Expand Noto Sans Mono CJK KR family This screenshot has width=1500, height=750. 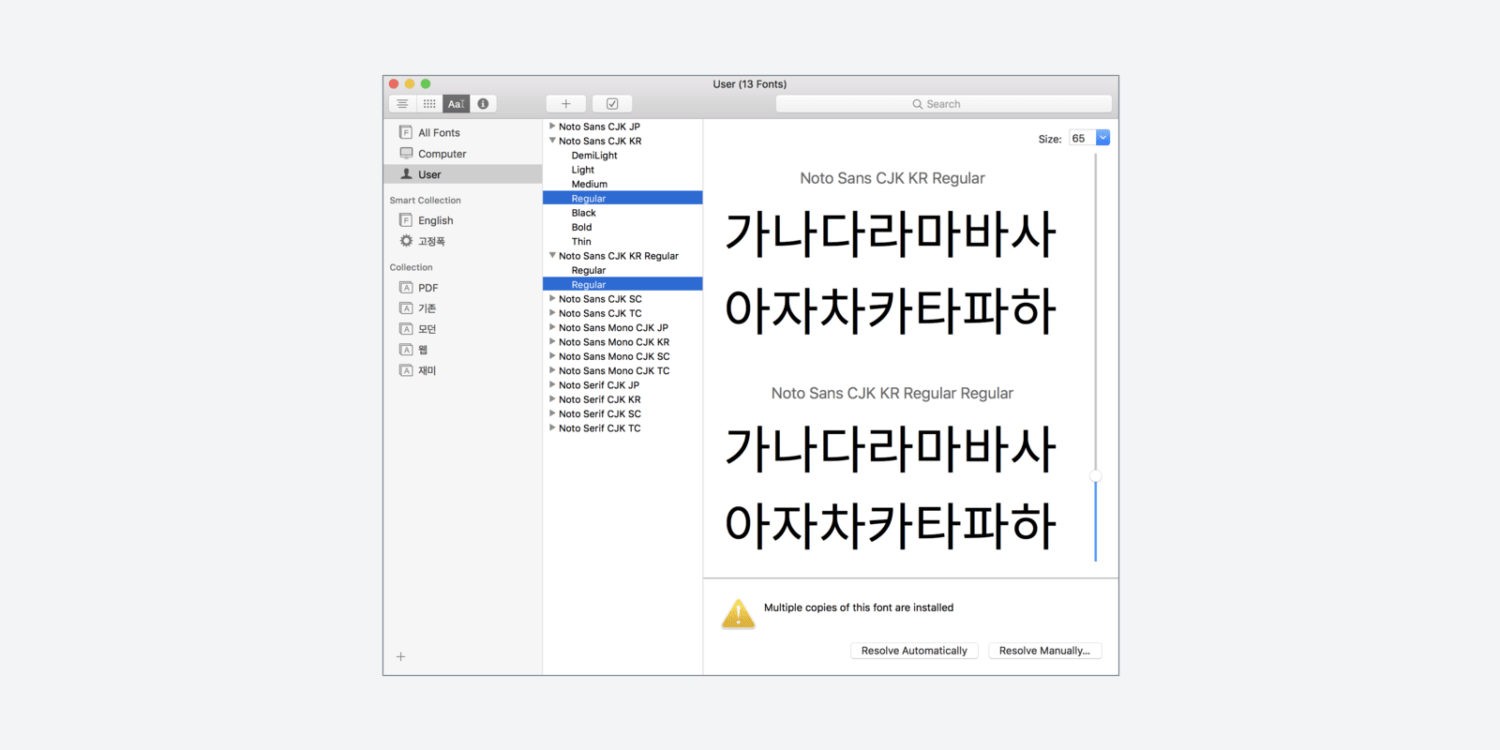click(x=552, y=342)
